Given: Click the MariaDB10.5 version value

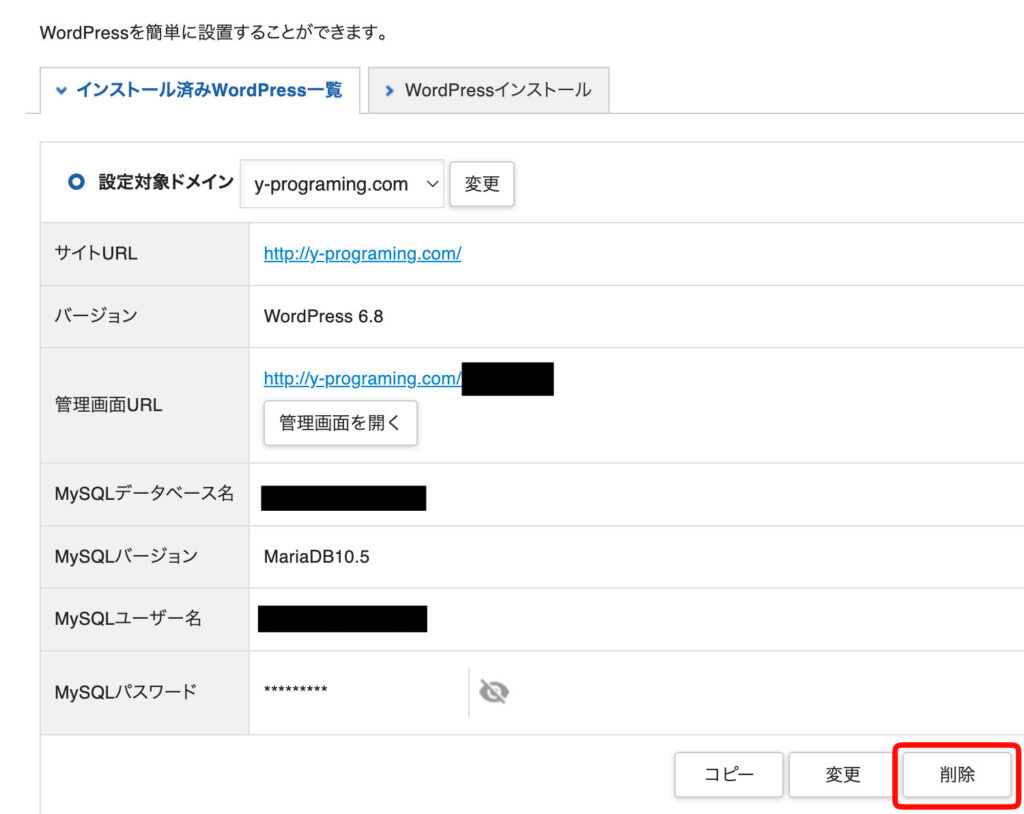Looking at the screenshot, I should click(x=316, y=557).
